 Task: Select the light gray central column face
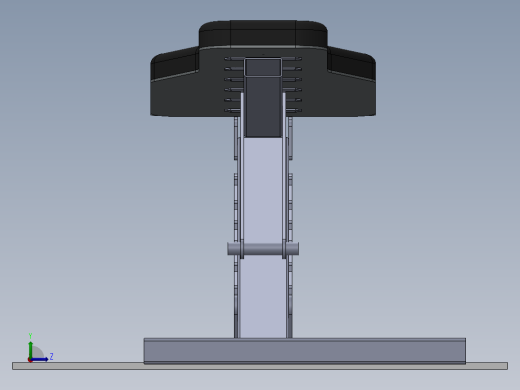pos(263,190)
